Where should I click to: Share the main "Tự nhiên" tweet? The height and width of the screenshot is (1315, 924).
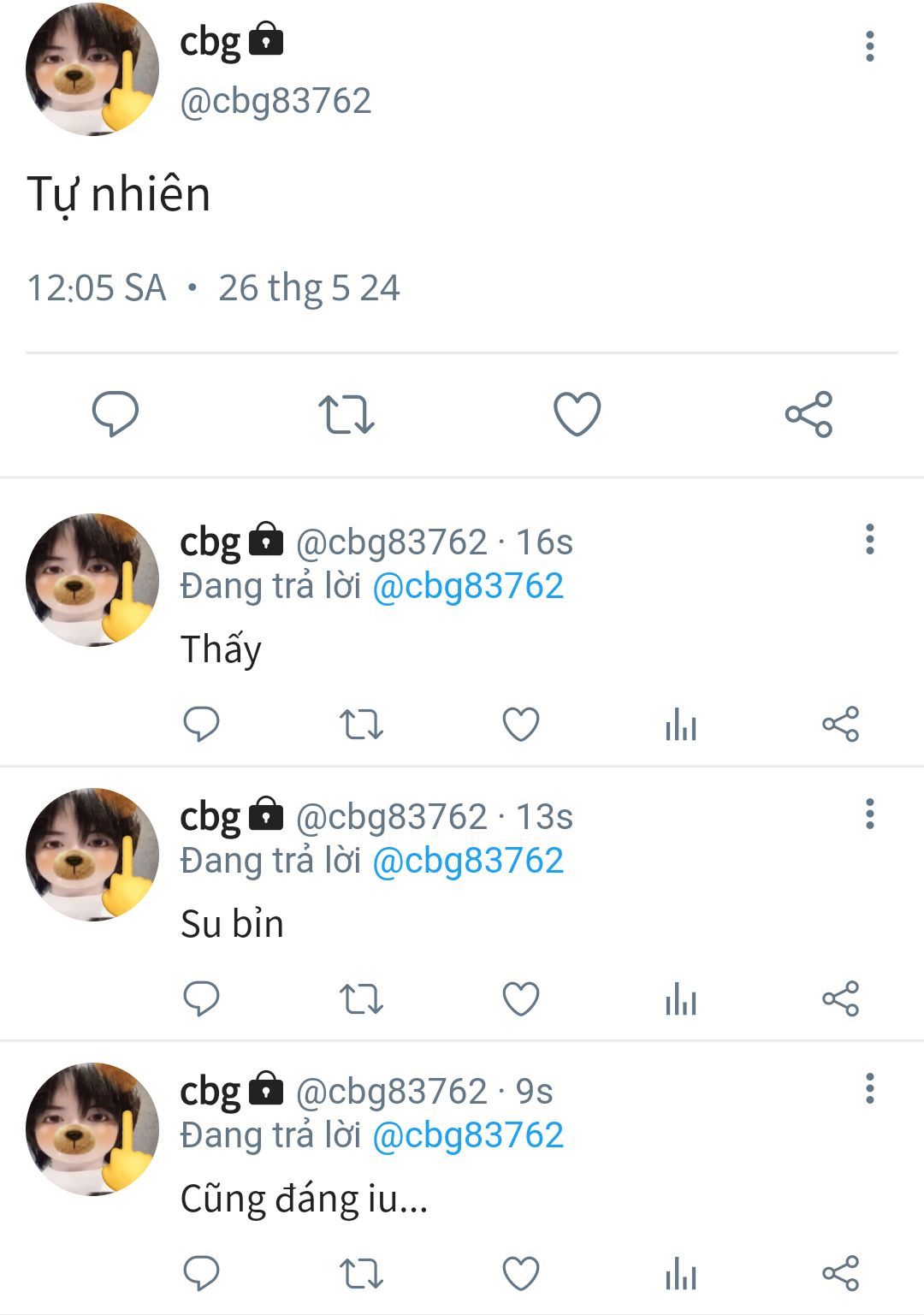click(808, 414)
